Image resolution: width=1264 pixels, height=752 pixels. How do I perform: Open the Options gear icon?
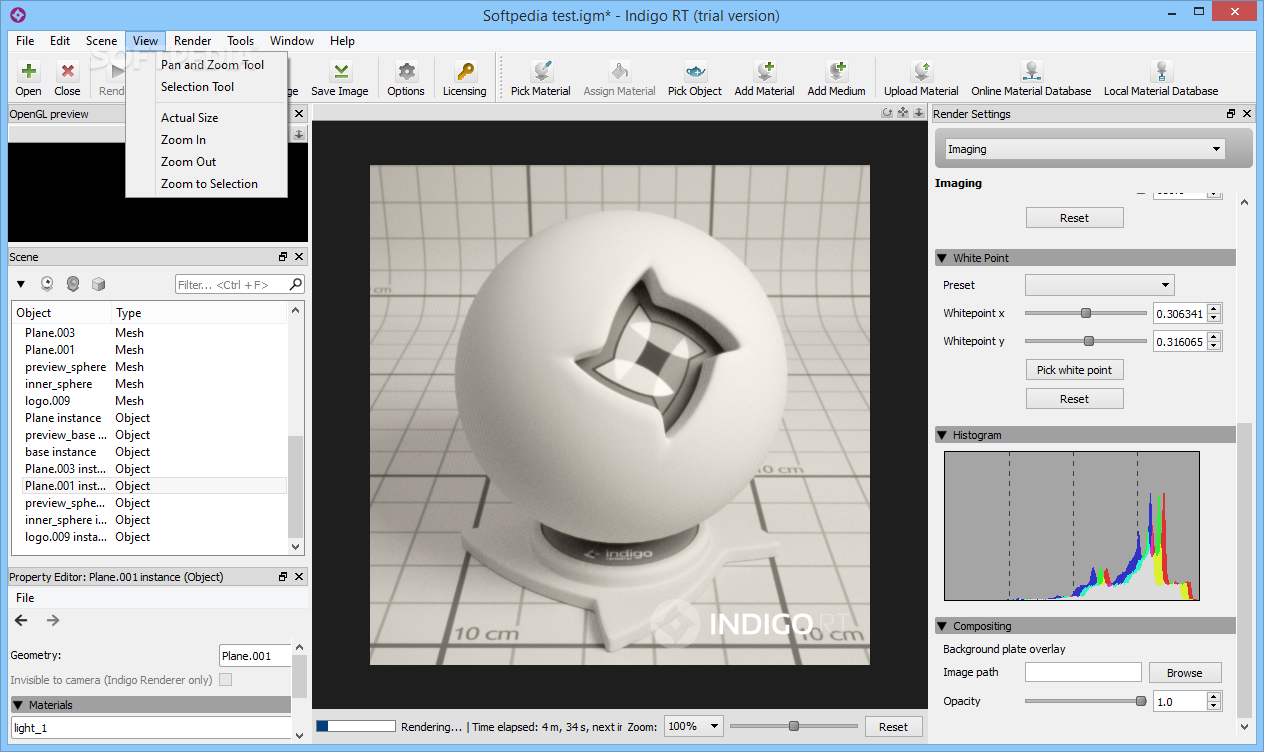406,72
